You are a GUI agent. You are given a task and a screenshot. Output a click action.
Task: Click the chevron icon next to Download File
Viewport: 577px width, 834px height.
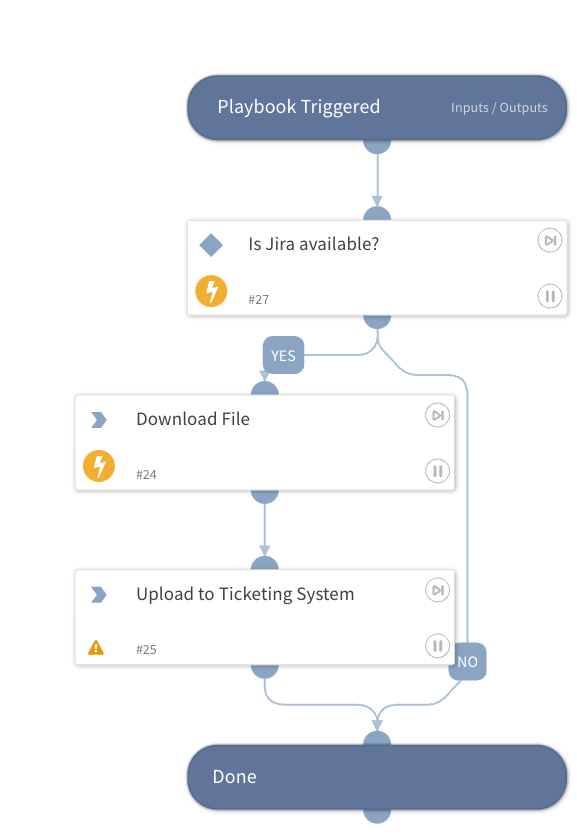(99, 420)
